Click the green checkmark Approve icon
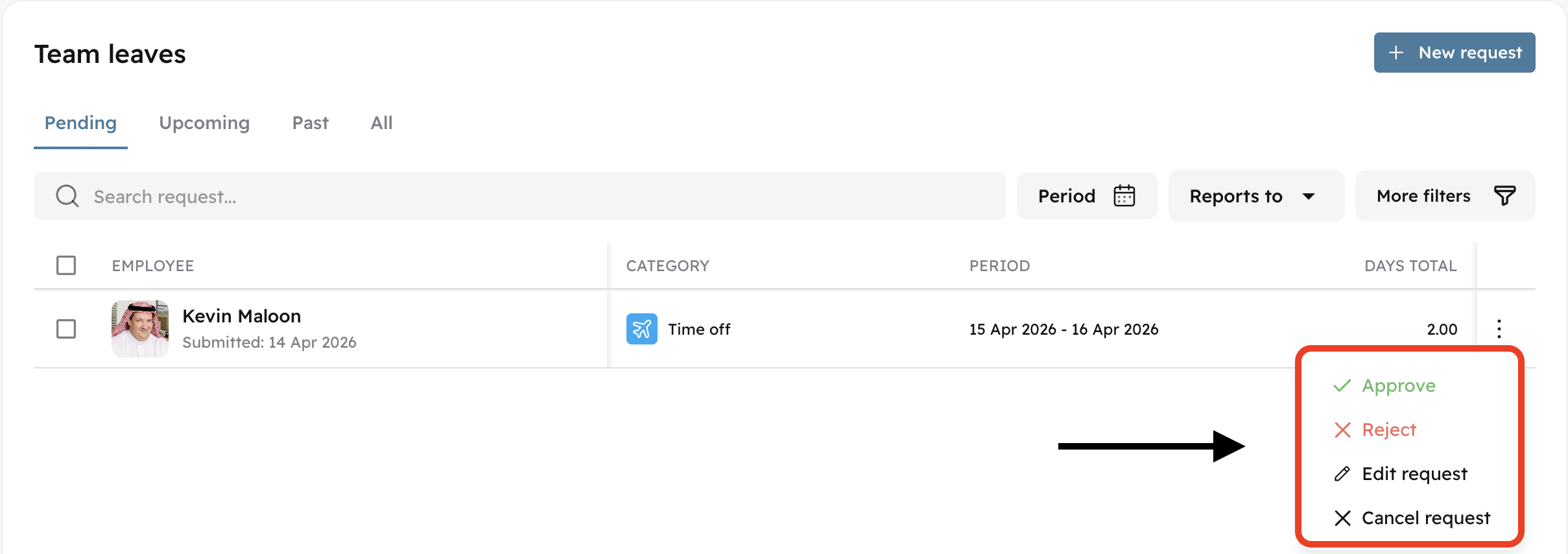 pyautogui.click(x=1341, y=385)
